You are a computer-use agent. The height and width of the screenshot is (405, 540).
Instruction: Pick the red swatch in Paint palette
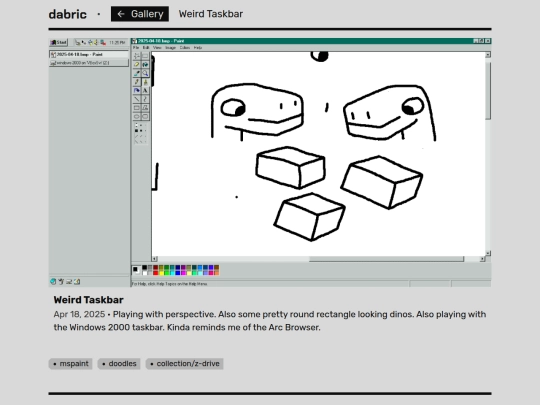[x=156, y=273]
